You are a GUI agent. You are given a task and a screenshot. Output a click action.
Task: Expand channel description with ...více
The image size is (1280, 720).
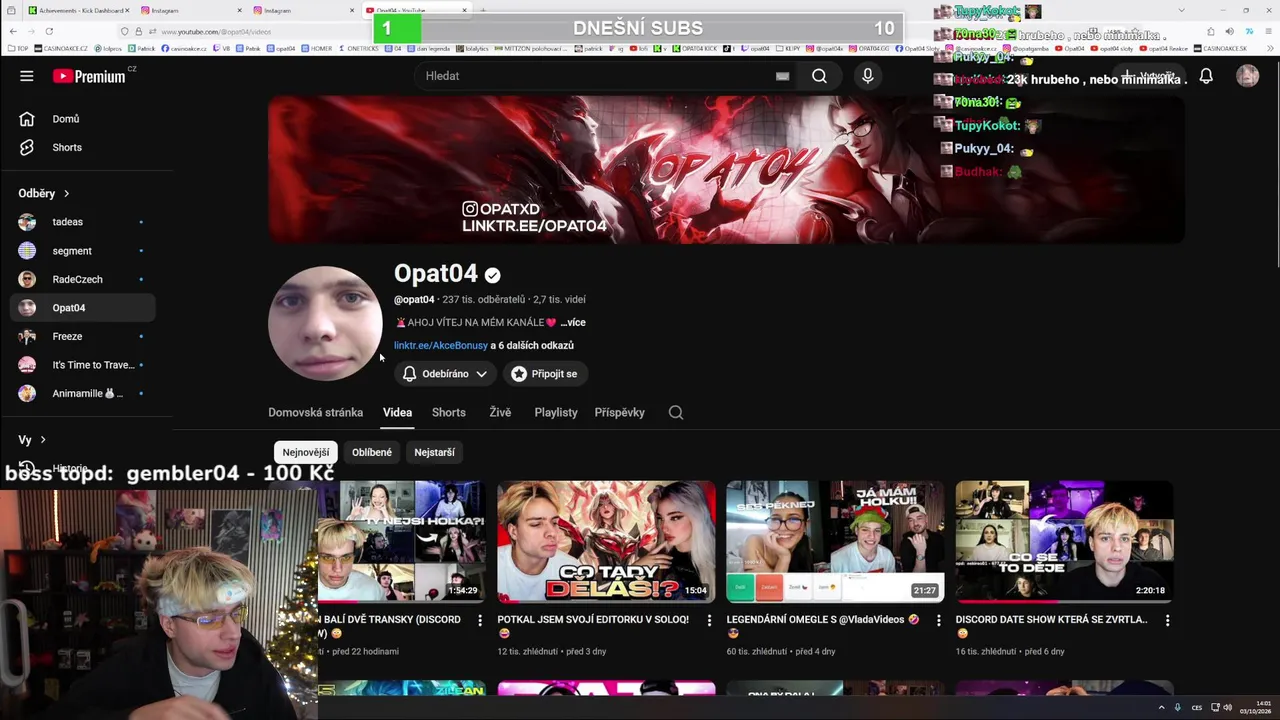click(573, 322)
